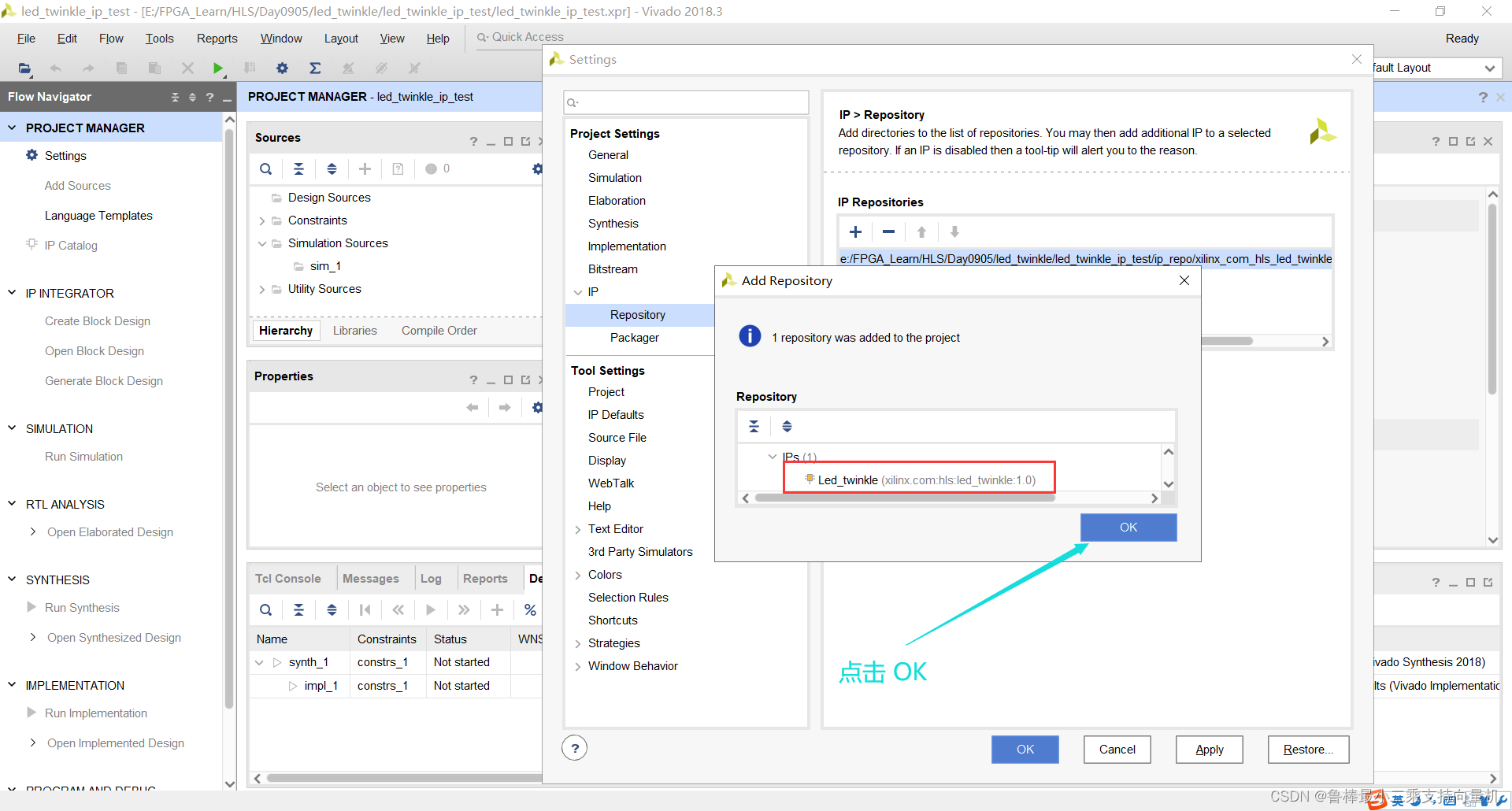Image resolution: width=1512 pixels, height=811 pixels.
Task: Click collapse all icon in Sources panel
Action: (298, 168)
